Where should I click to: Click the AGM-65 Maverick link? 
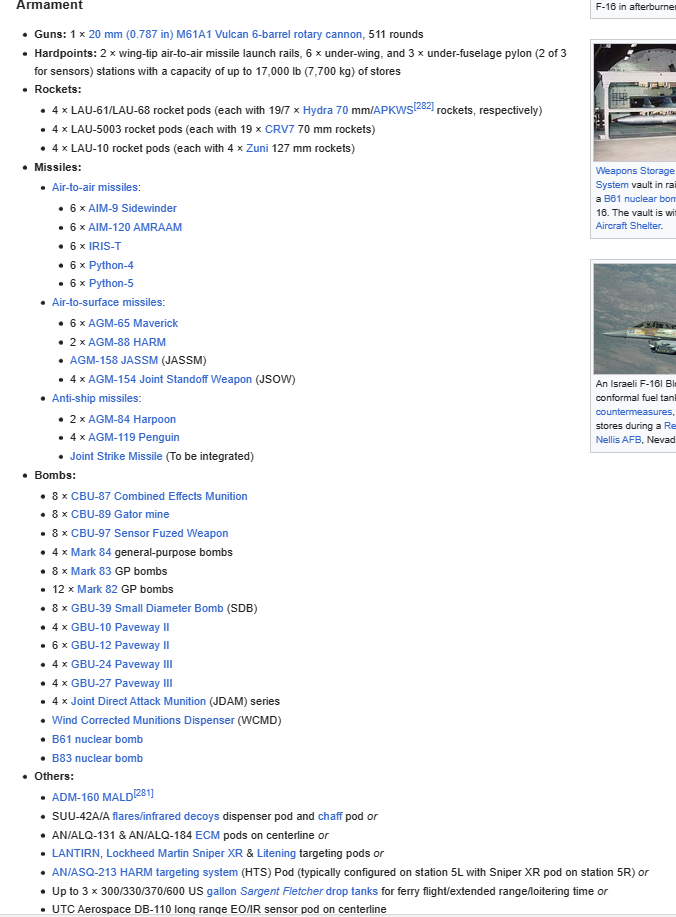coord(133,323)
